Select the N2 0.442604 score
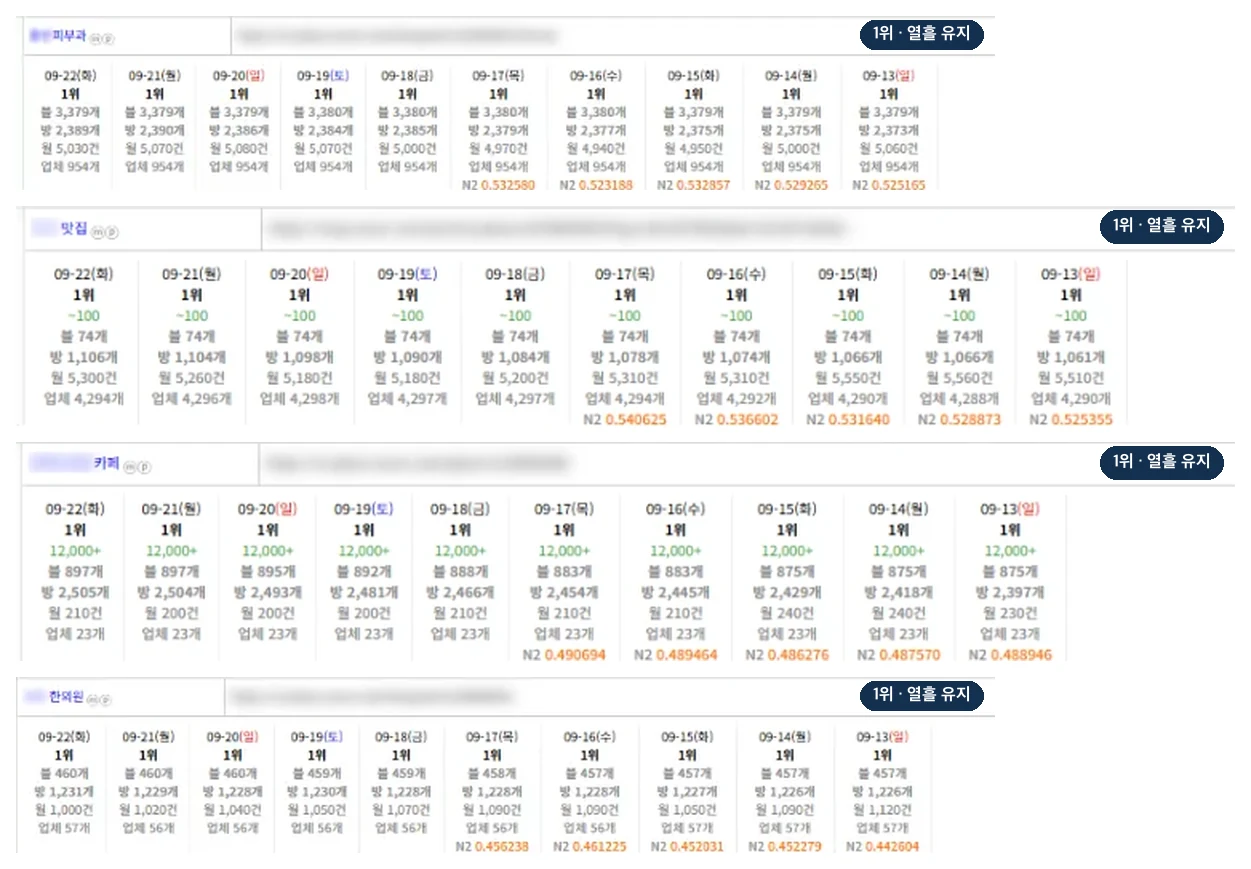Viewport: 1251px width, 869px height. tap(883, 847)
